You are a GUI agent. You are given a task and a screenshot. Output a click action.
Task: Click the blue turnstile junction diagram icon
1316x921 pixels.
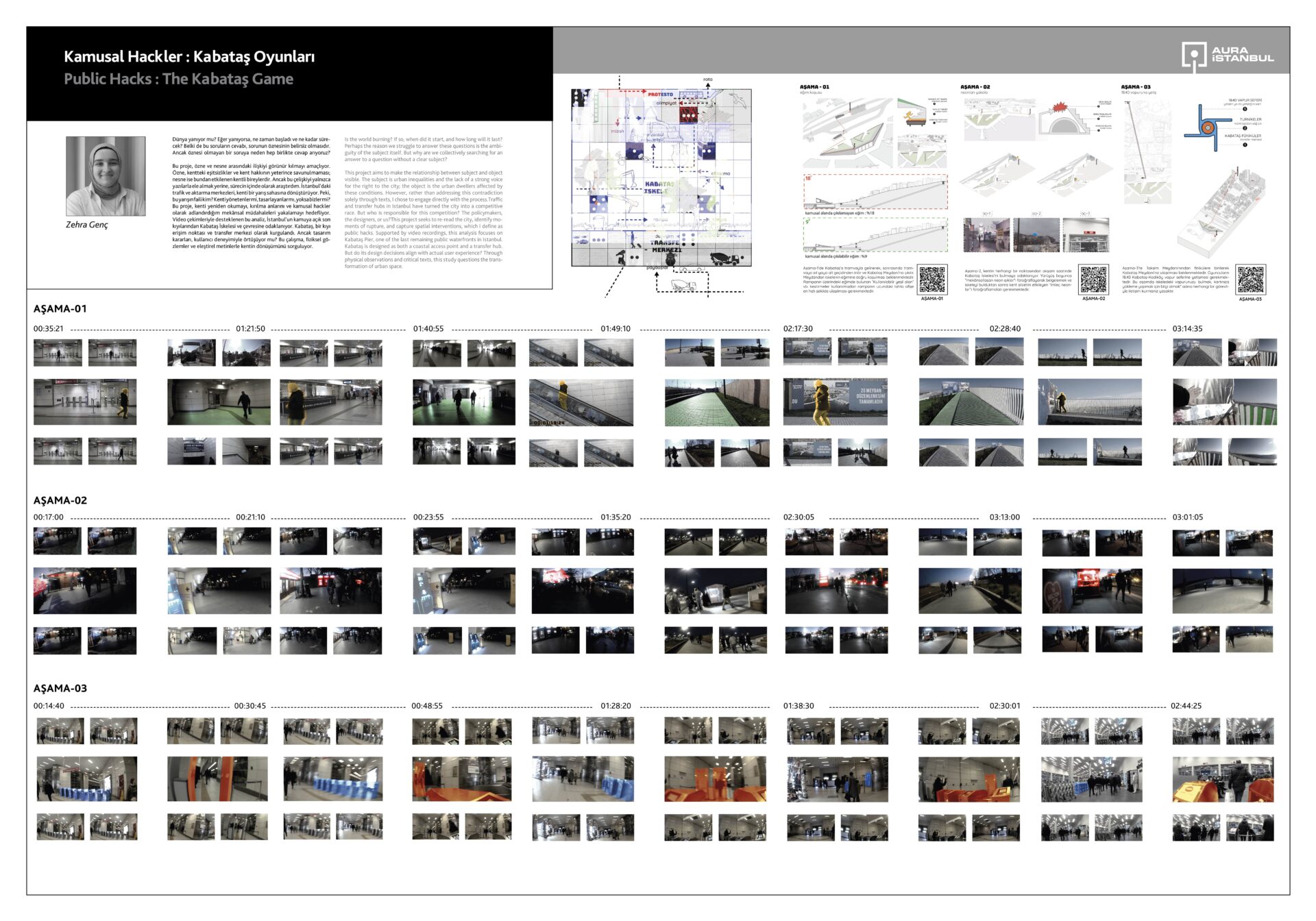(1206, 127)
